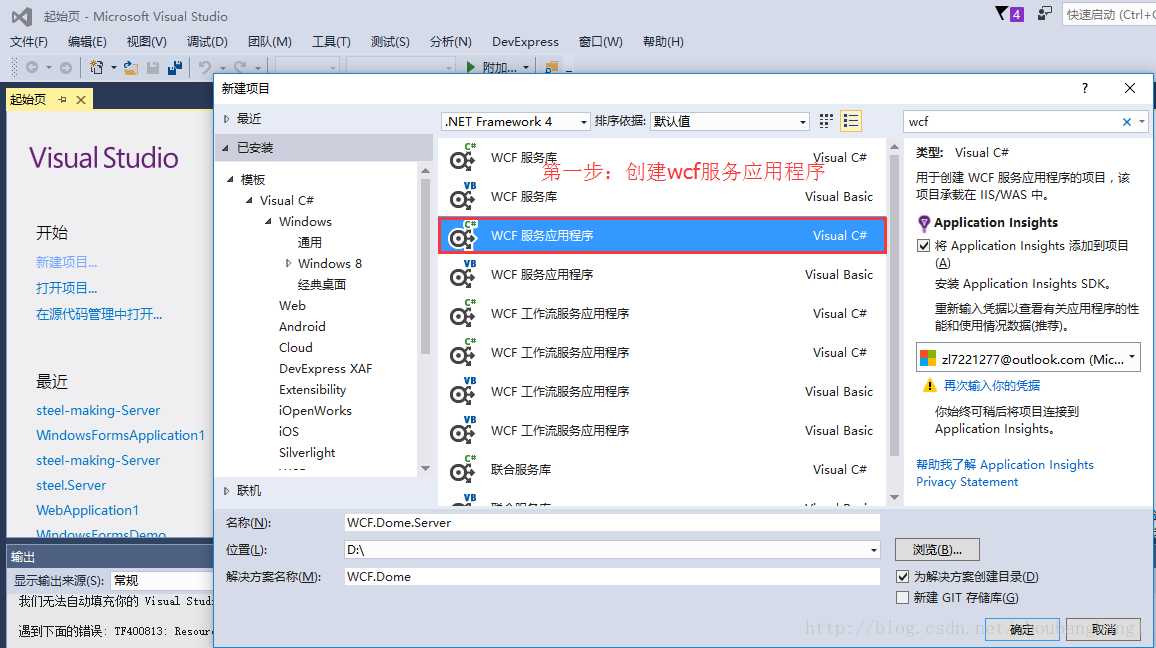Click the save toolbar icon
Screen dimensions: 1156x648
coord(153,67)
